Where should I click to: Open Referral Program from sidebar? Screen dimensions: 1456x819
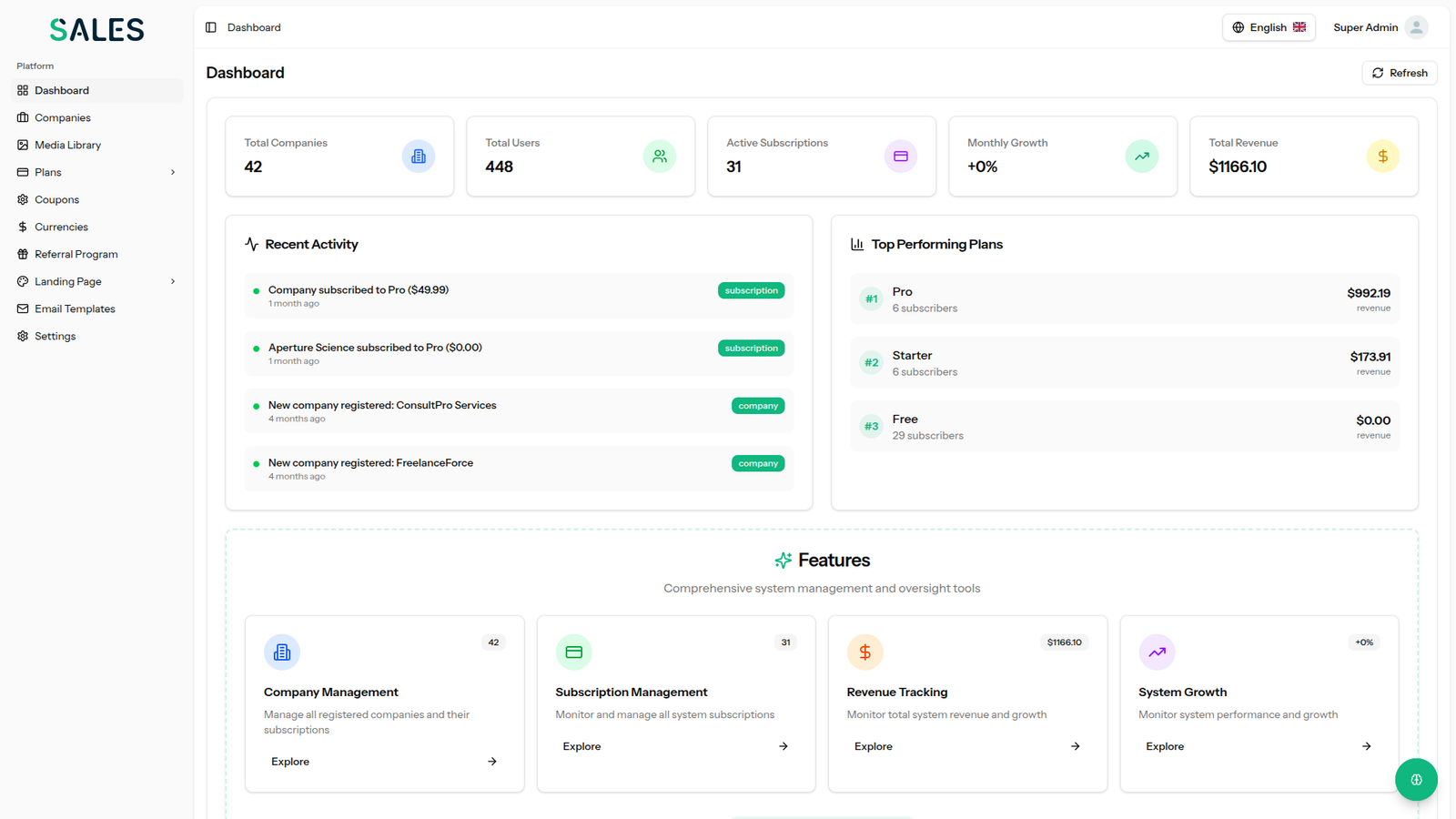76,254
